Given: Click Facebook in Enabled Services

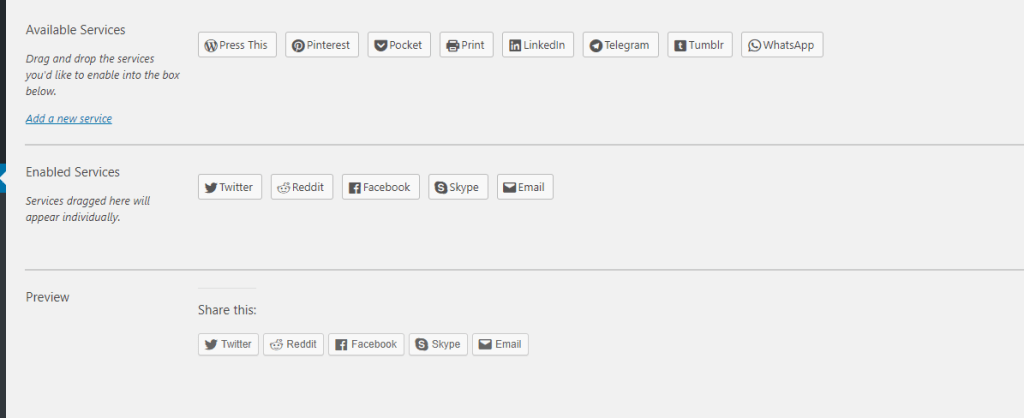Looking at the screenshot, I should pos(380,187).
